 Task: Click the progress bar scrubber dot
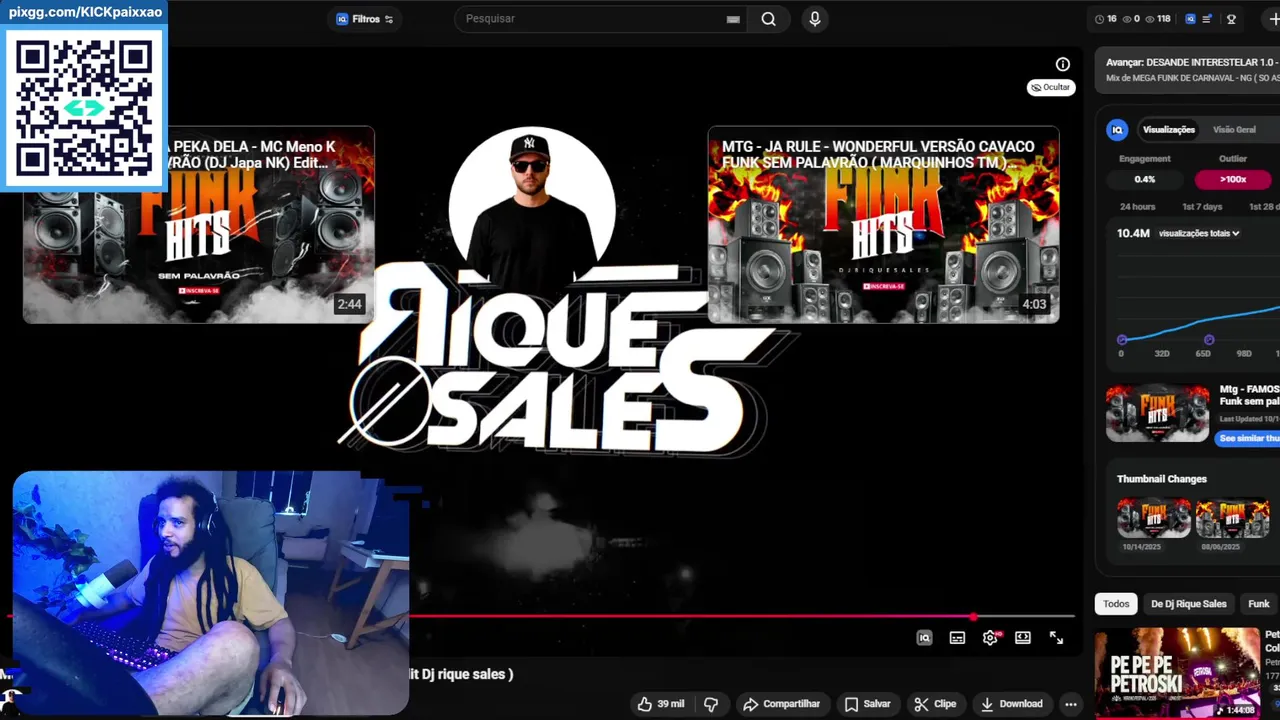click(974, 616)
